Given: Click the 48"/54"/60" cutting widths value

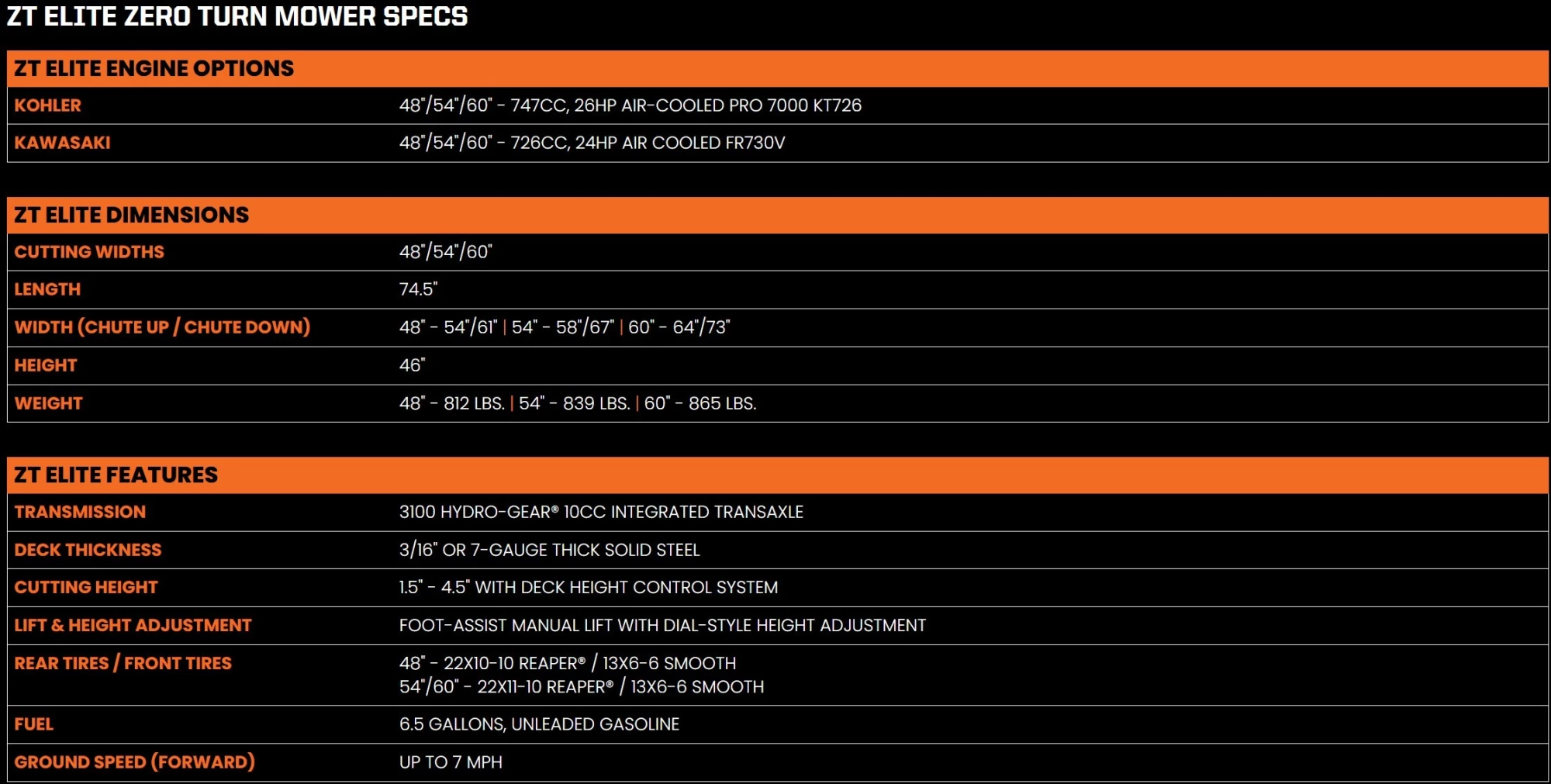Looking at the screenshot, I should pyautogui.click(x=446, y=252).
